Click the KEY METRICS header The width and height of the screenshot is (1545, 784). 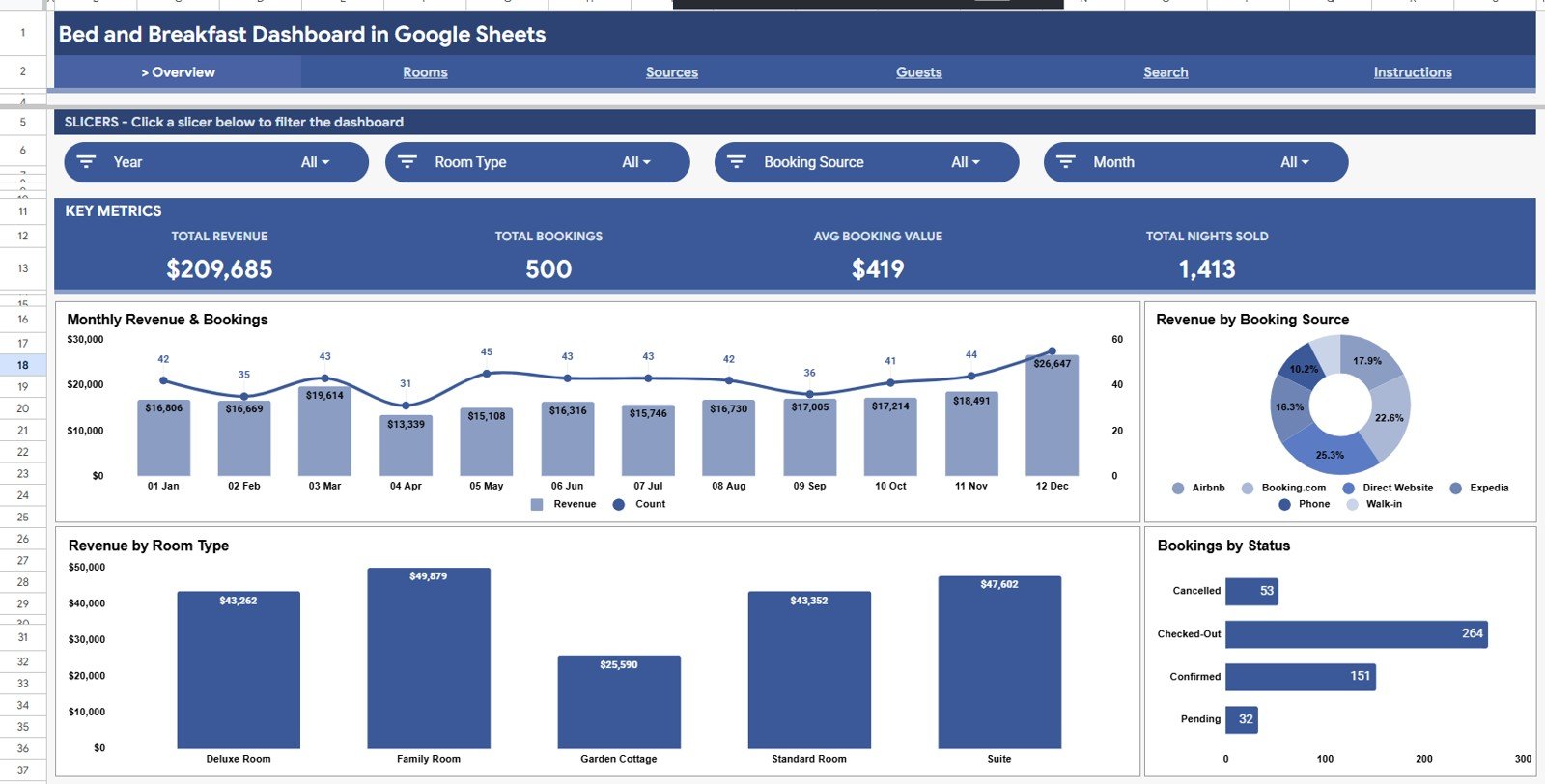[x=113, y=210]
